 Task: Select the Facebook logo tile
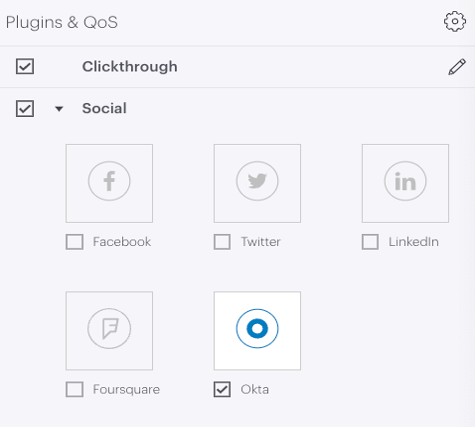(x=109, y=183)
